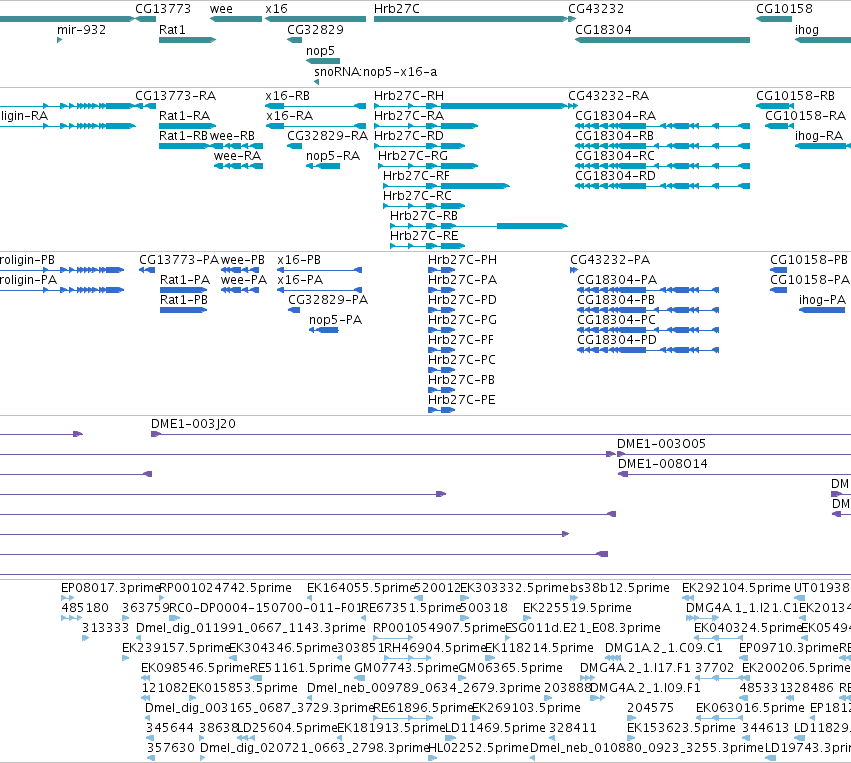Select the ihog gene label
851x763 pixels.
[x=806, y=29]
